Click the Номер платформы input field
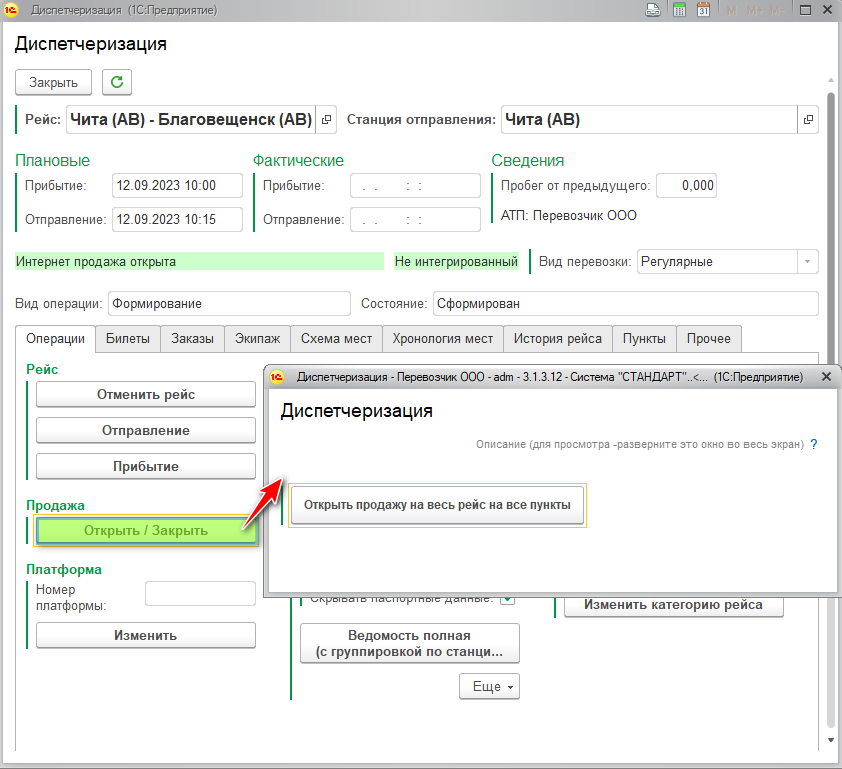The height and width of the screenshot is (769, 842). pos(200,594)
